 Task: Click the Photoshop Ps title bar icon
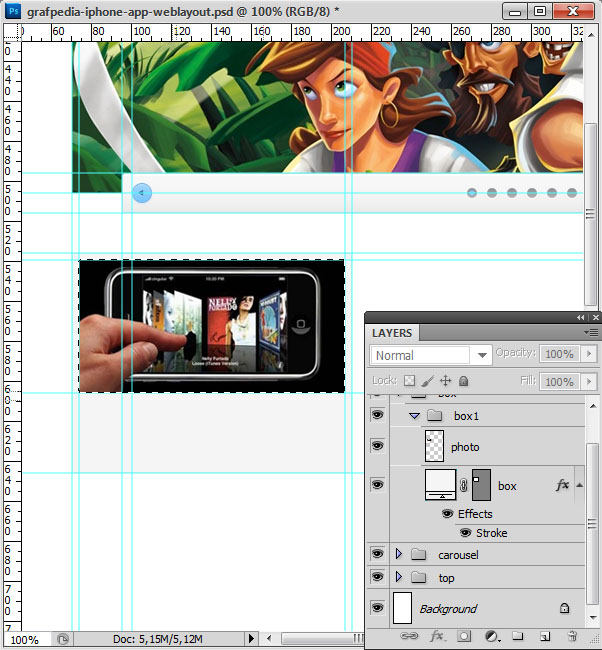[13, 11]
